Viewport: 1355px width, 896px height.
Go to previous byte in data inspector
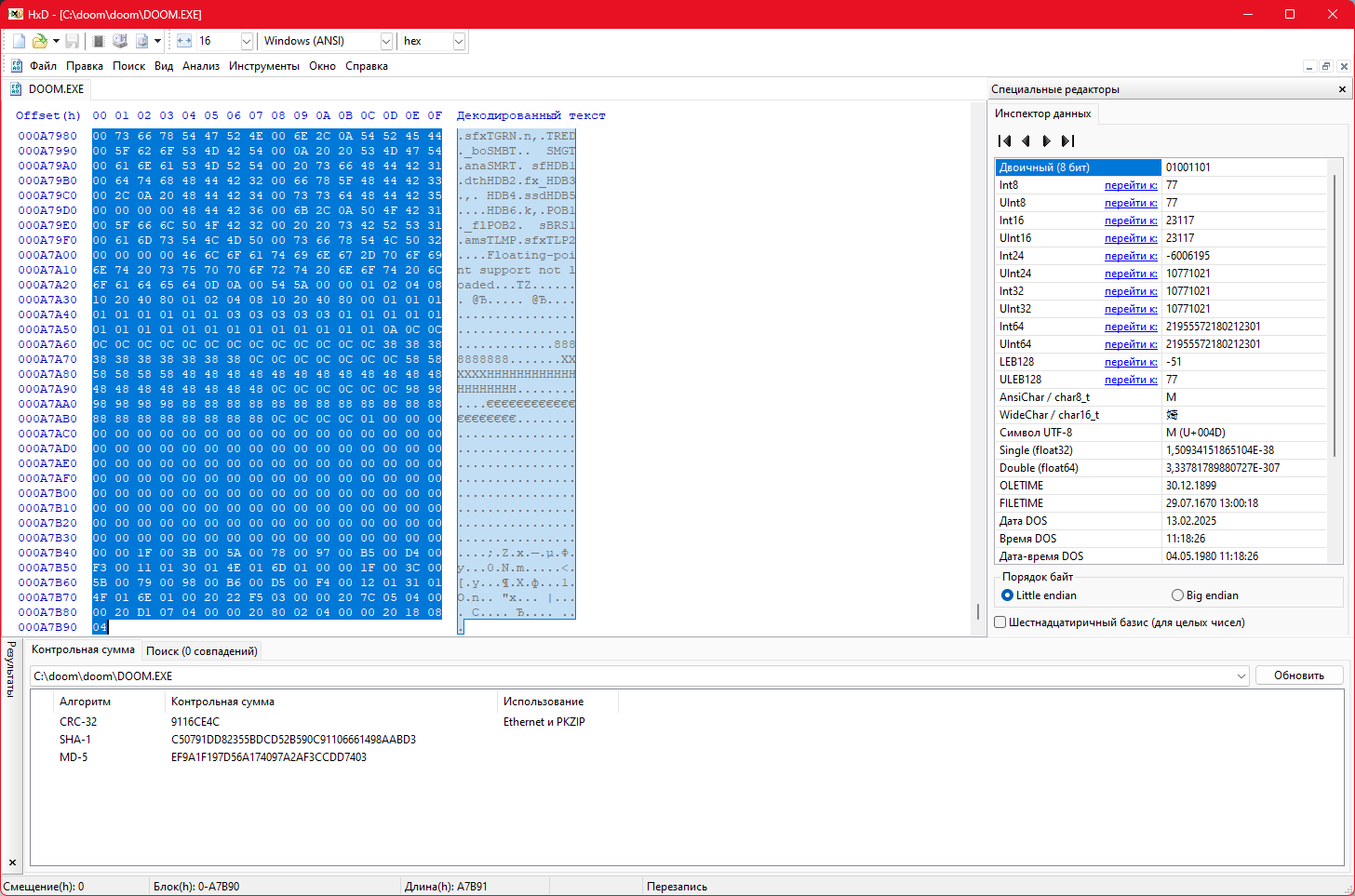pyautogui.click(x=1026, y=141)
